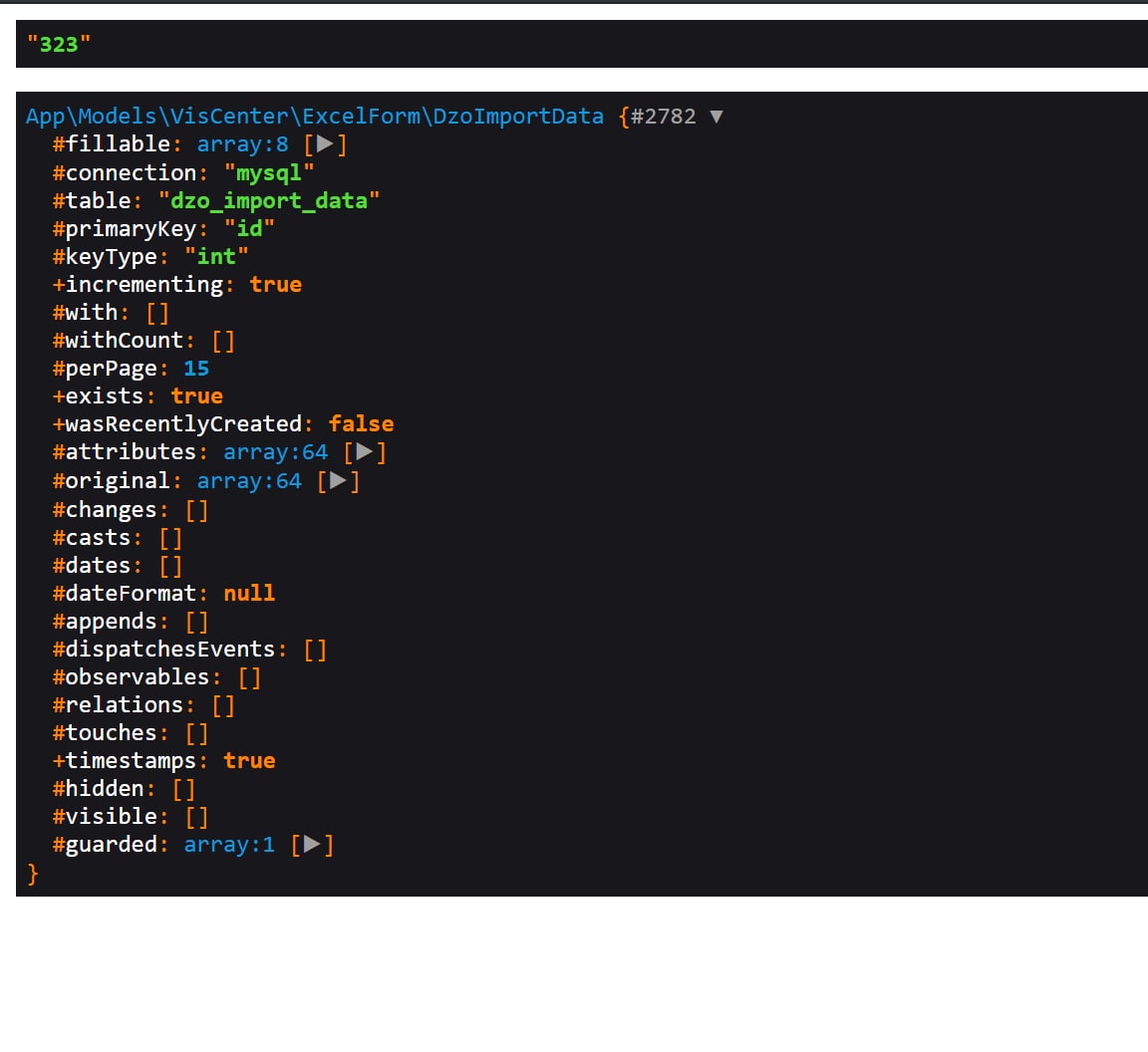The width and height of the screenshot is (1148, 1052).
Task: Click the #touches property name
Action: click(x=105, y=733)
